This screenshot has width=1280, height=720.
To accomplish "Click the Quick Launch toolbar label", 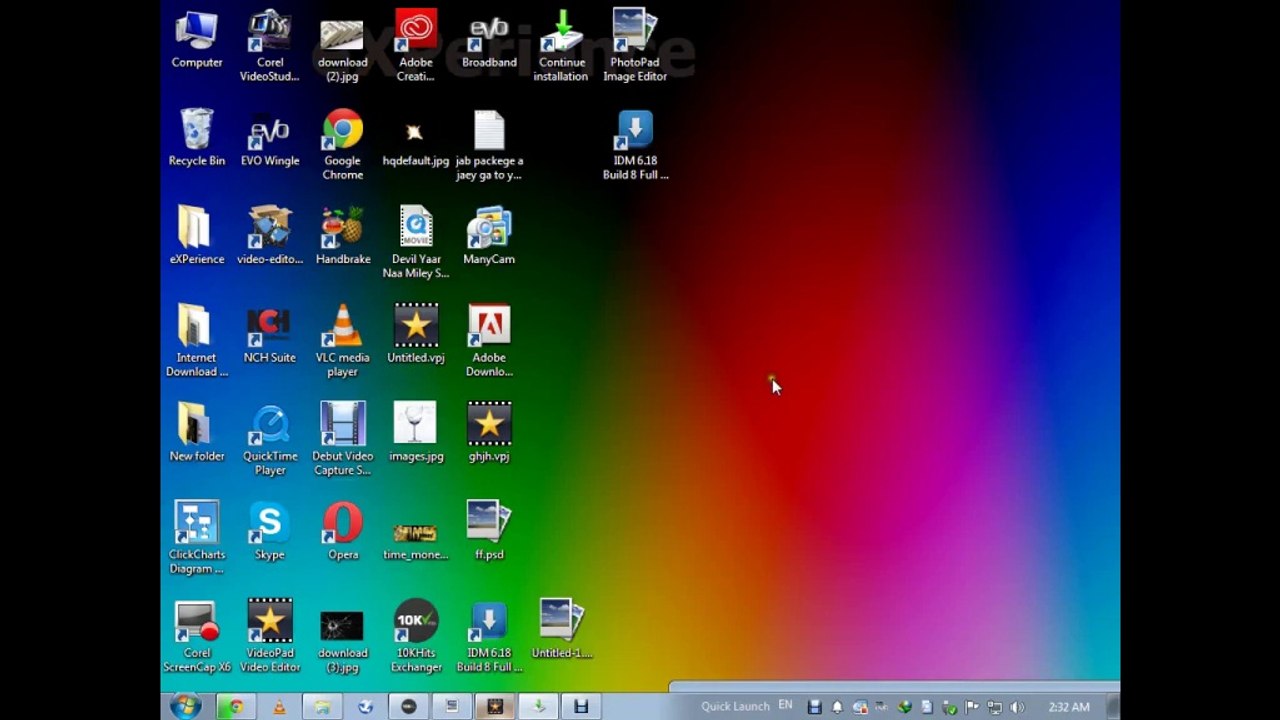I will [735, 706].
